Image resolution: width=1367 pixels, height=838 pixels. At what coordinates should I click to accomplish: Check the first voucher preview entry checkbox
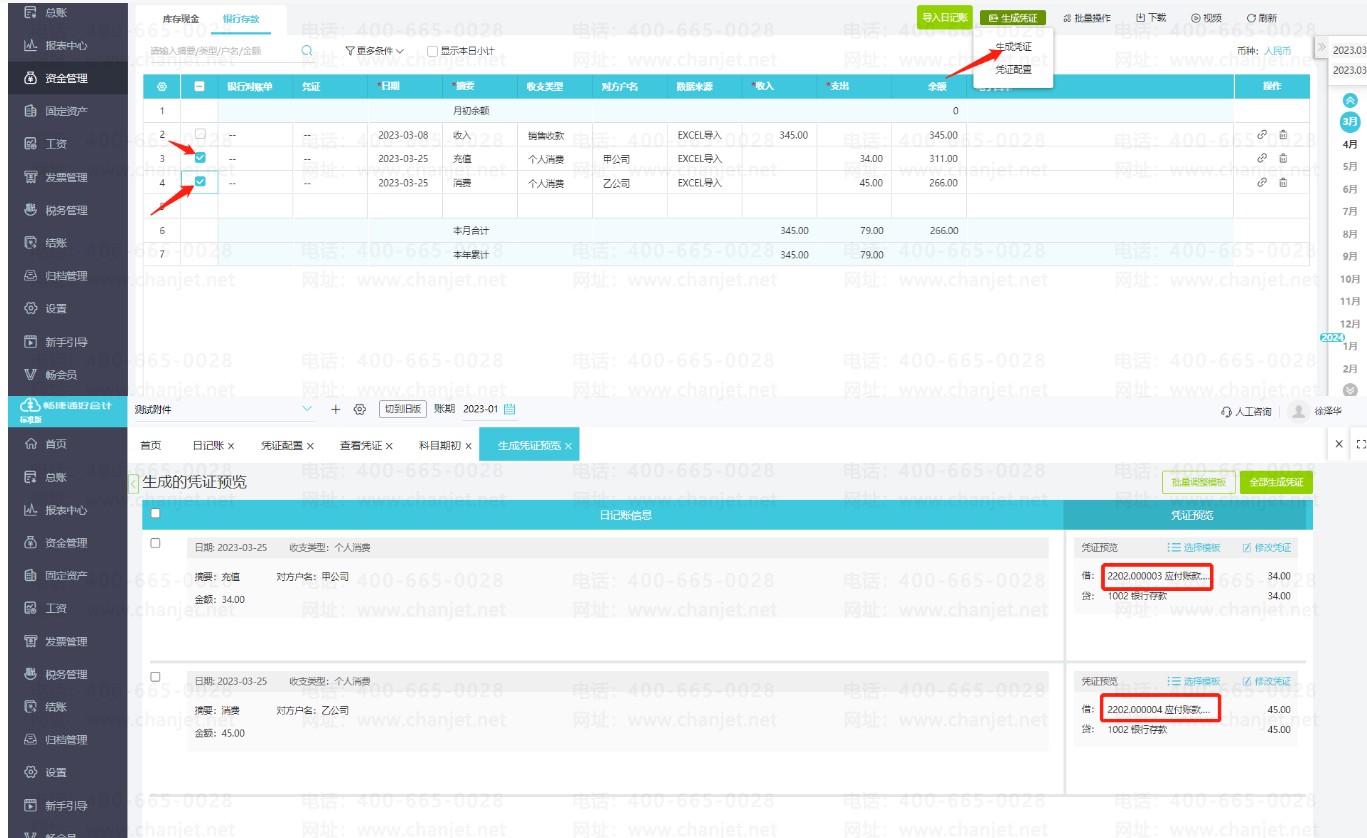(155, 543)
